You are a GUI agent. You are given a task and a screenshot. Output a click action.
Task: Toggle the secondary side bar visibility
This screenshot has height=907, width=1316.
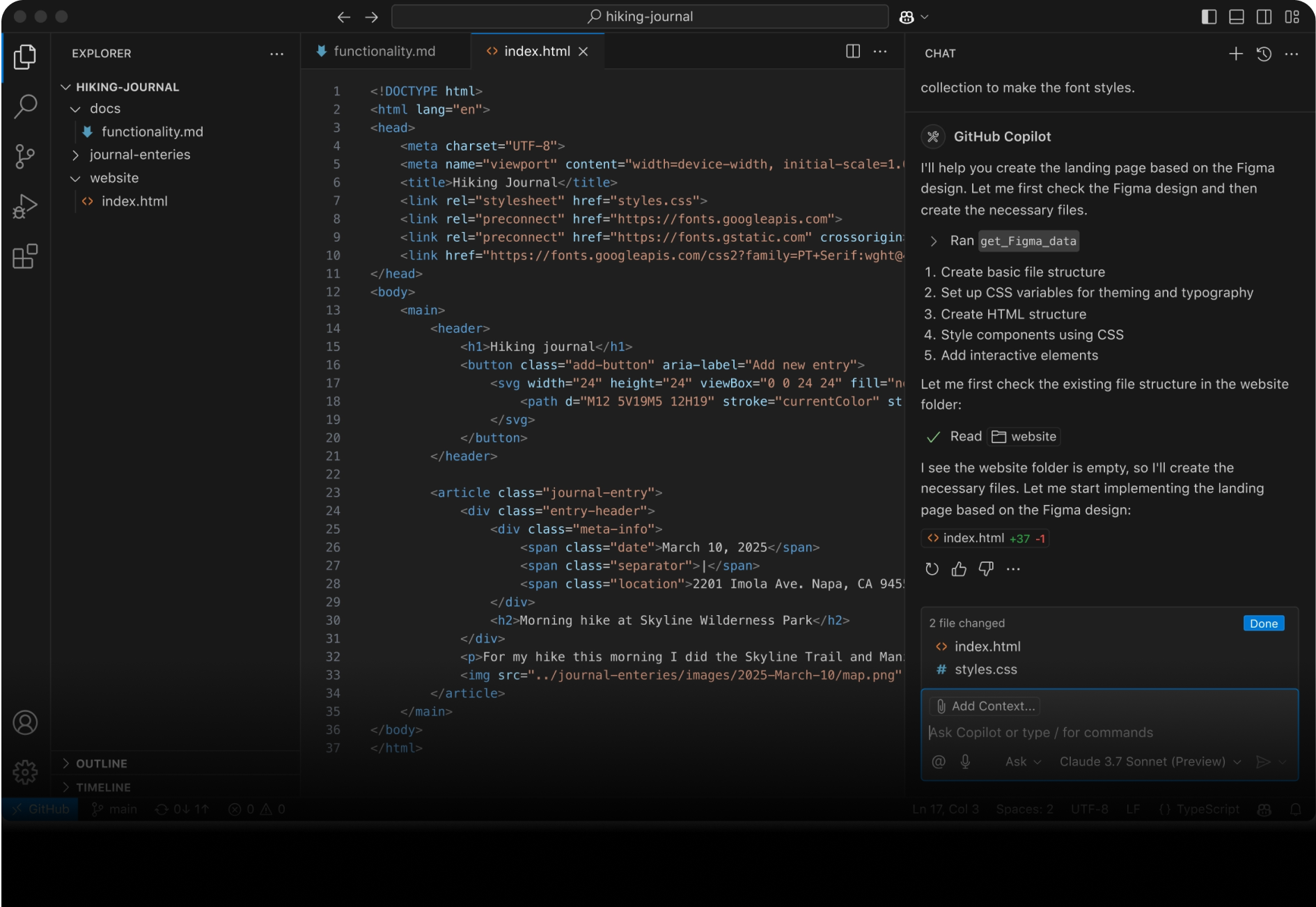(x=1264, y=17)
